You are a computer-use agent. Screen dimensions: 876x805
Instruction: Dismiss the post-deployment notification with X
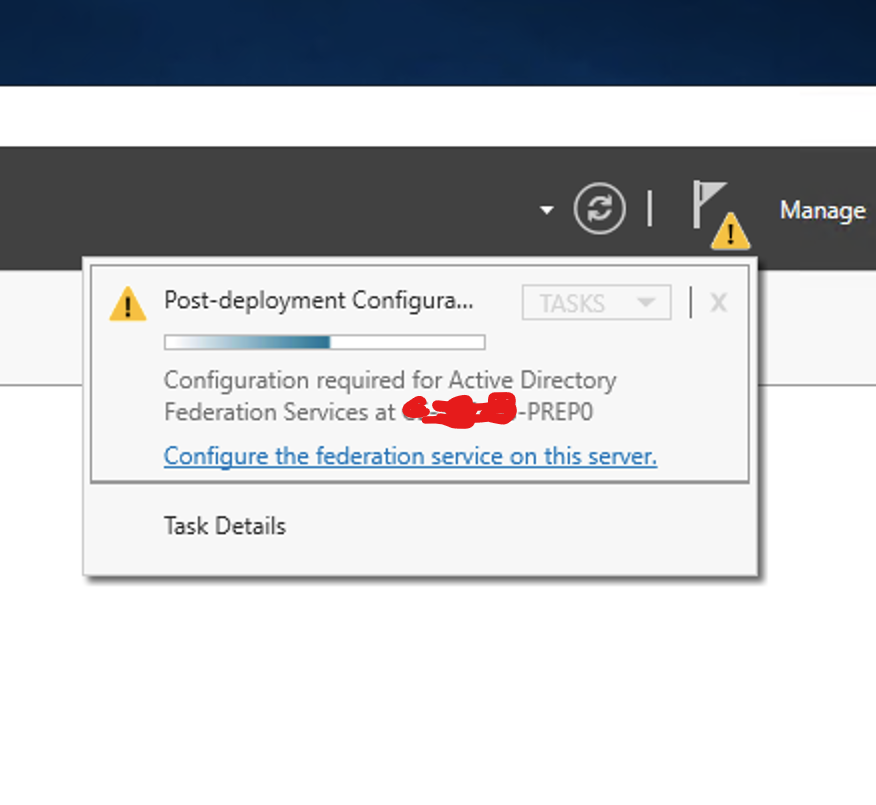pyautogui.click(x=718, y=303)
